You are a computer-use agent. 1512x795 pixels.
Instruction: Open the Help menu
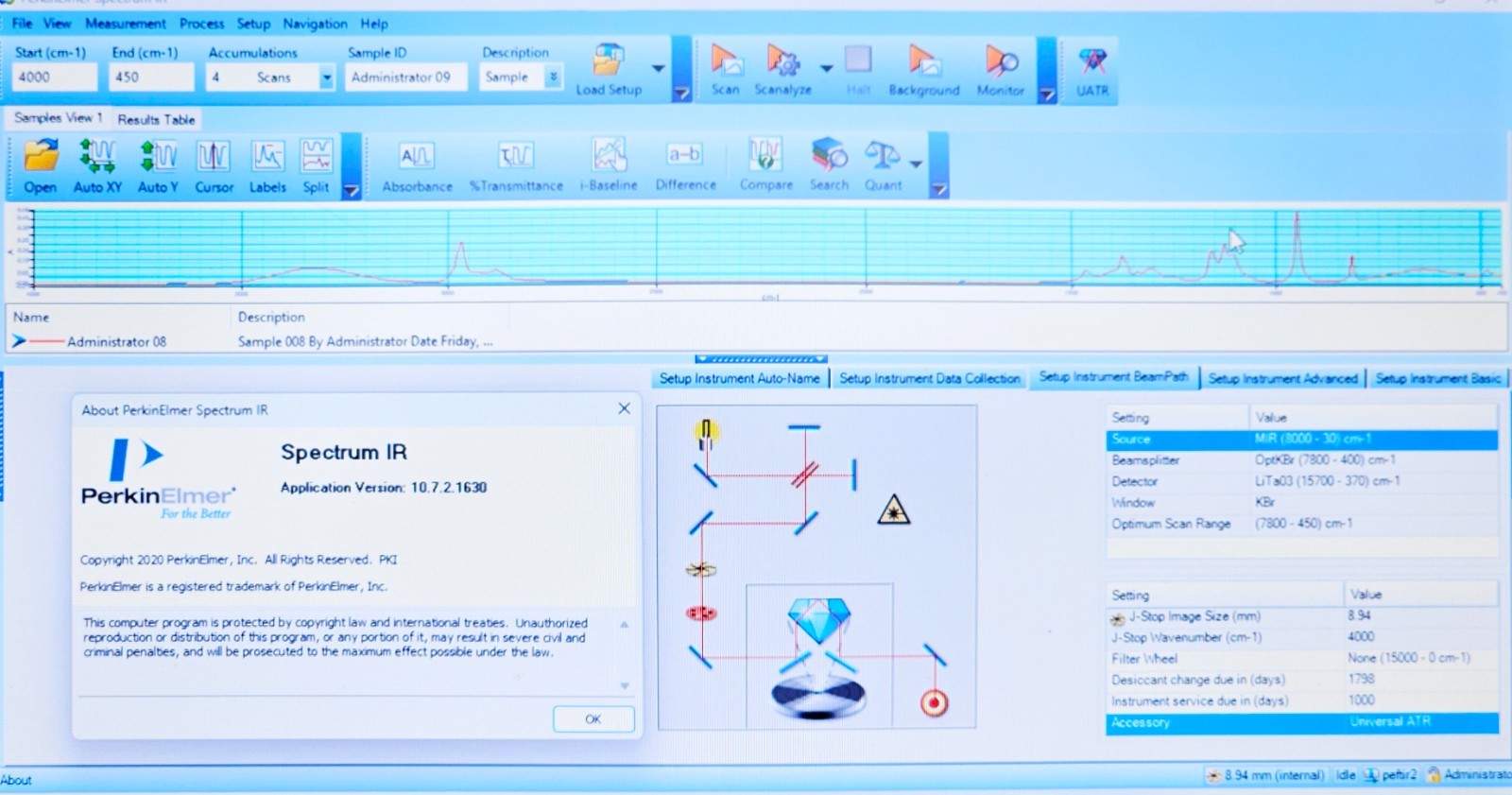(374, 24)
